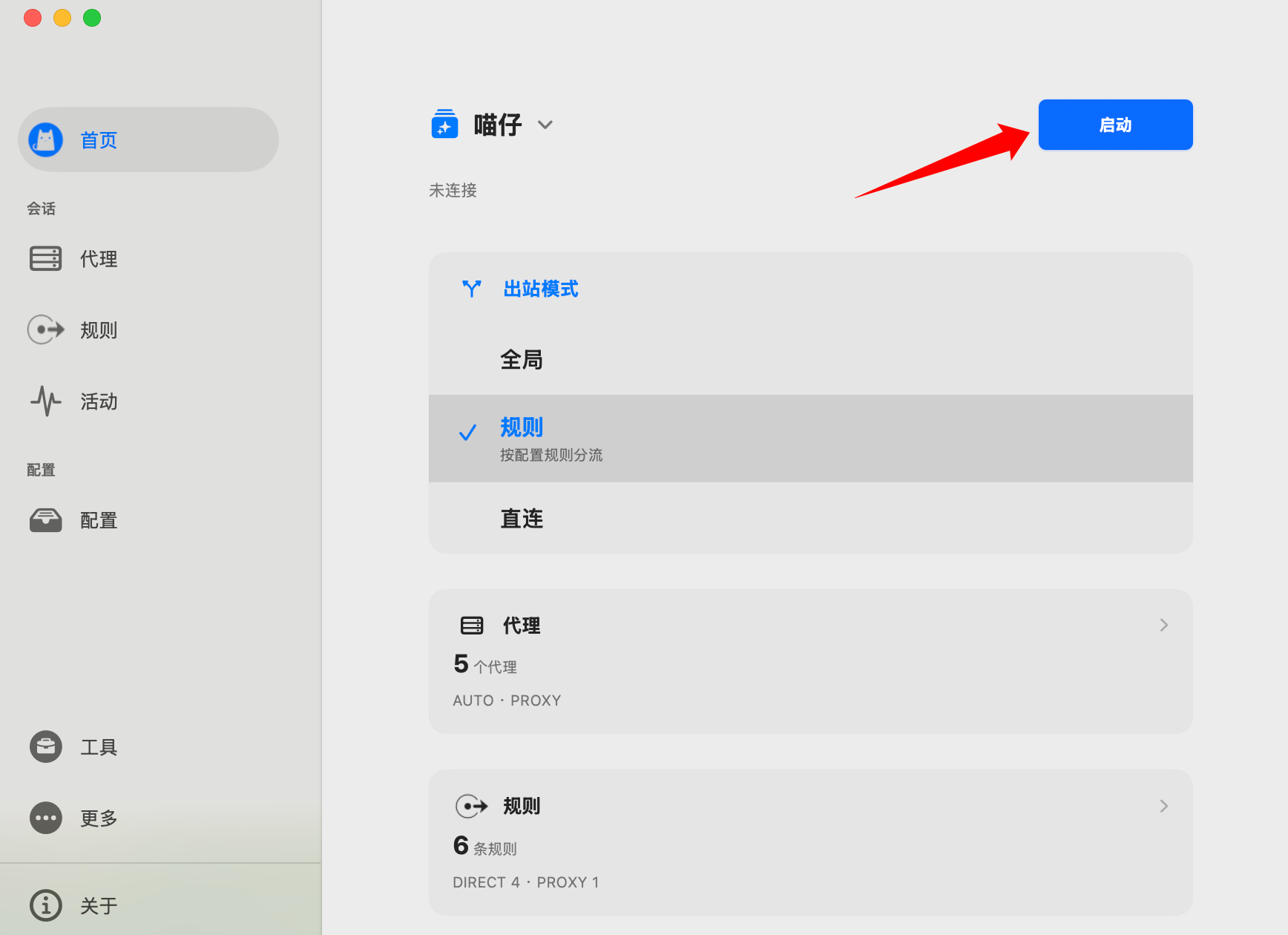Image resolution: width=1288 pixels, height=935 pixels.
Task: Click the AUTO · PROXY text
Action: click(507, 701)
